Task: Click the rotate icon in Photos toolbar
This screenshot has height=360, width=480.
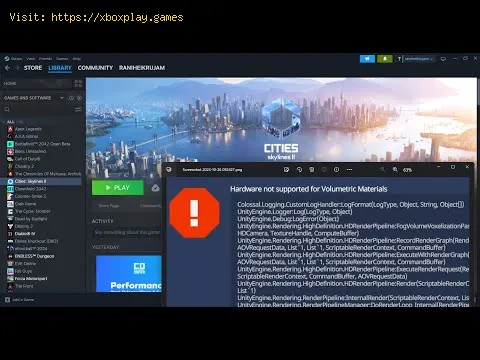Action: (x=299, y=170)
